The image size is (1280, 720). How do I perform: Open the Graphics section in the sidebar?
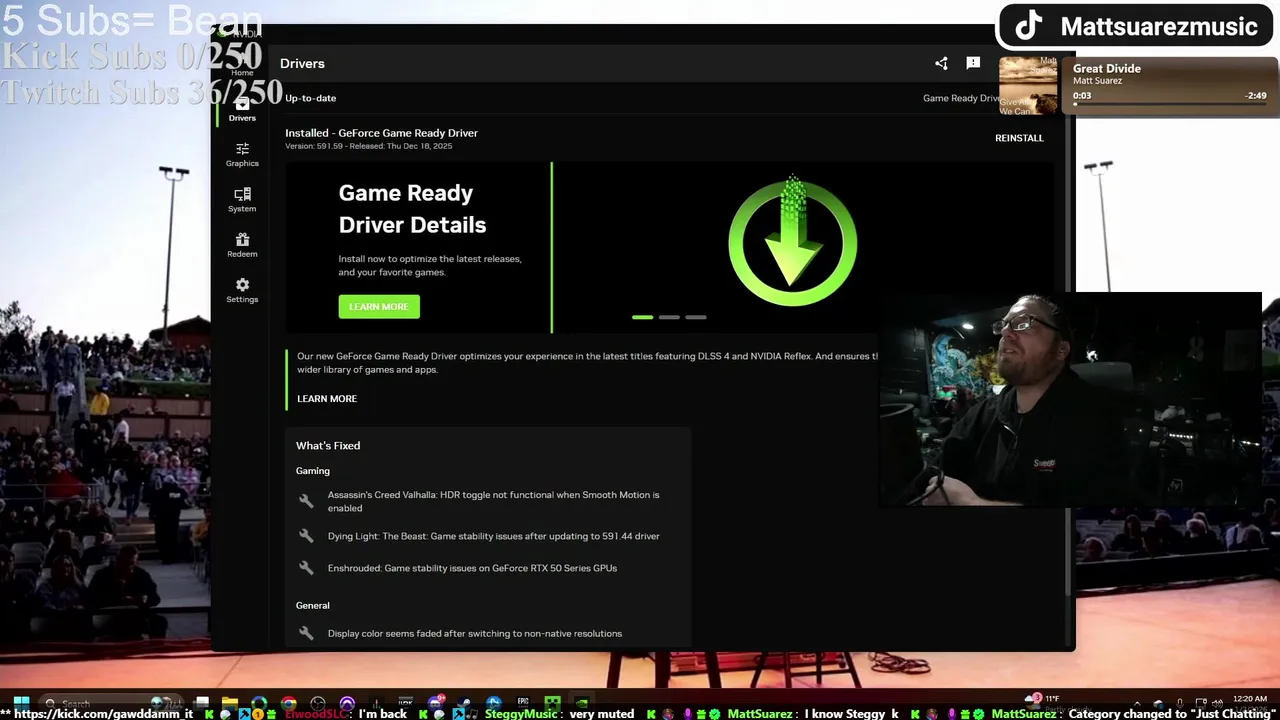tap(242, 155)
